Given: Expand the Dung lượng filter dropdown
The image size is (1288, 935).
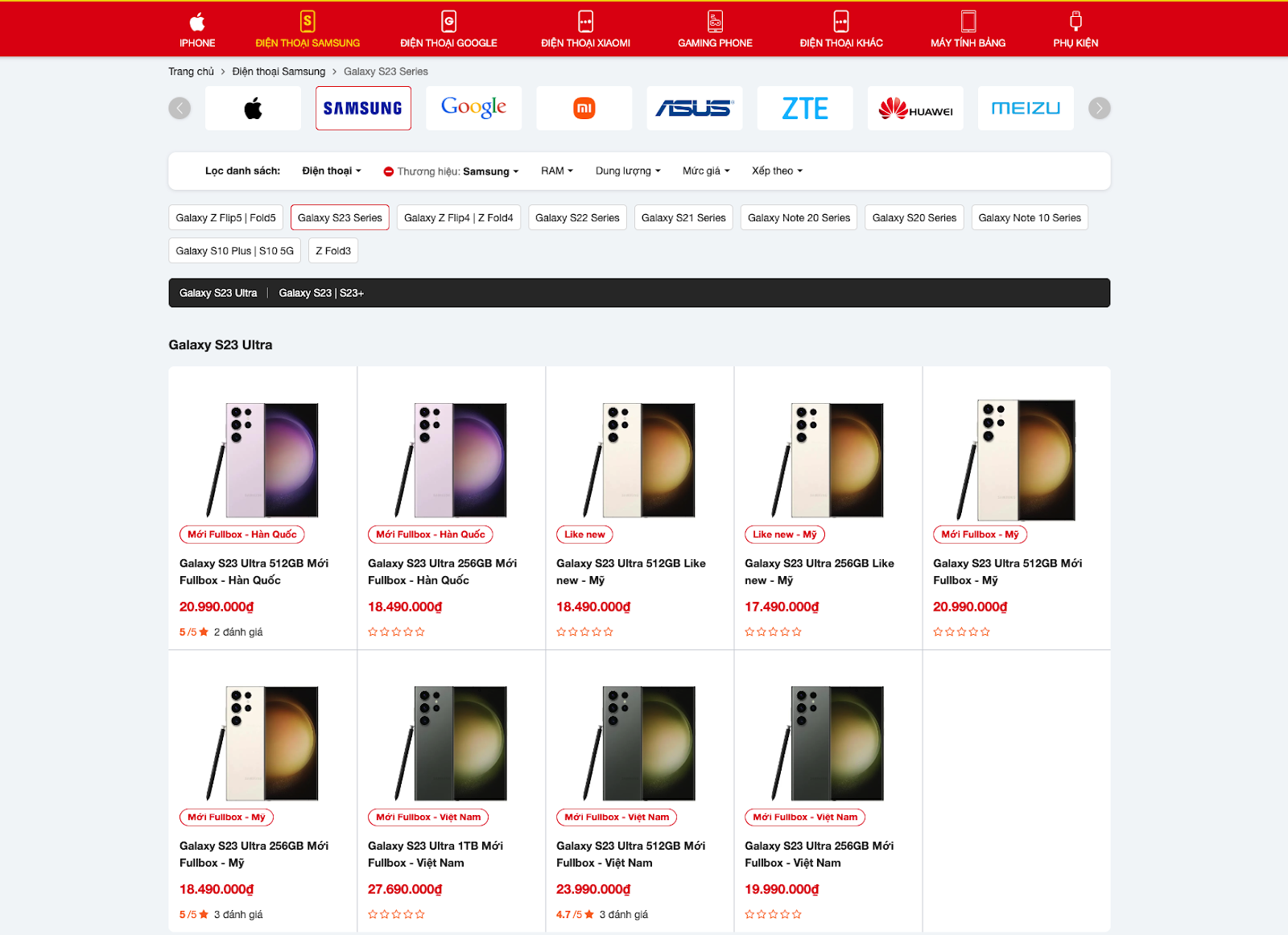Looking at the screenshot, I should (628, 171).
